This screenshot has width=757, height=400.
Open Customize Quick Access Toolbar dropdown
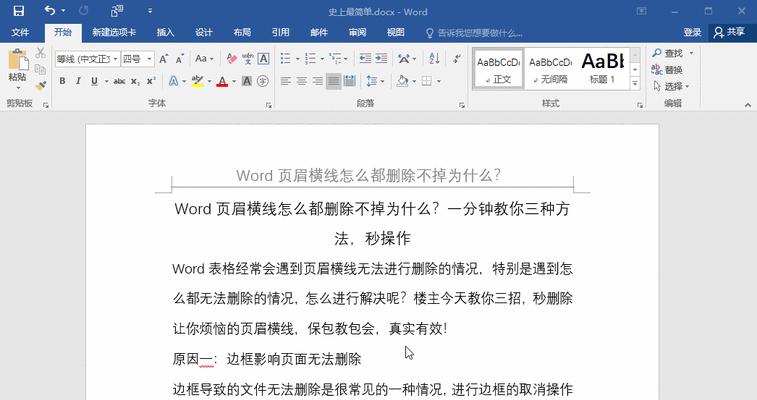pyautogui.click(x=150, y=11)
